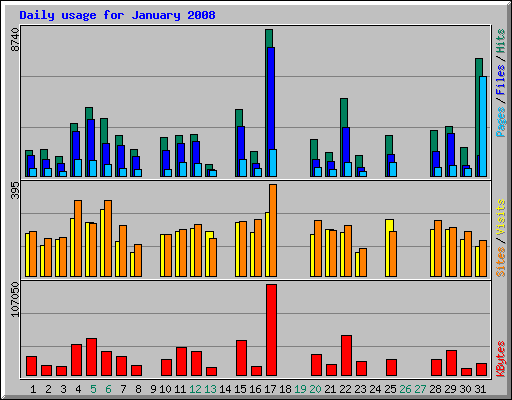Click the 'Sites' legend label

pos(501,262)
